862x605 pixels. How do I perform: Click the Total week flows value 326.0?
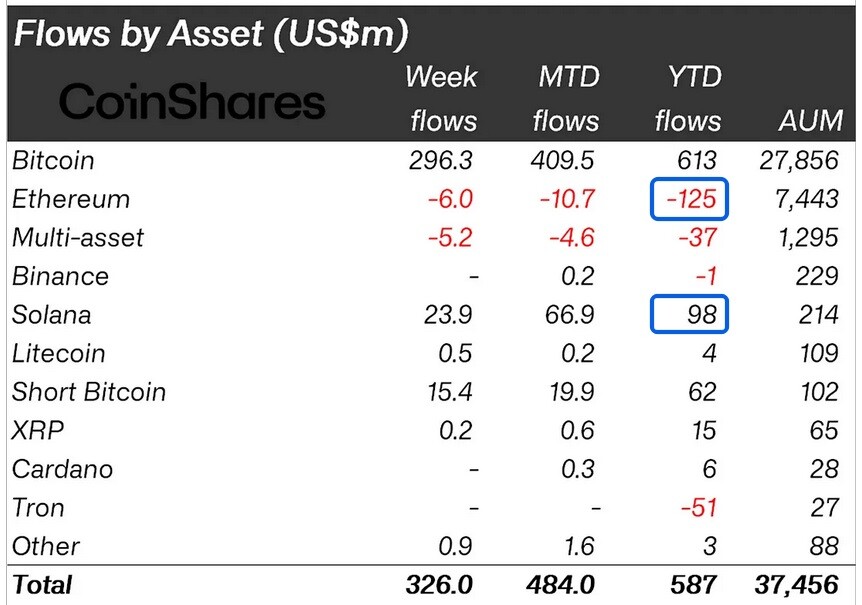439,585
